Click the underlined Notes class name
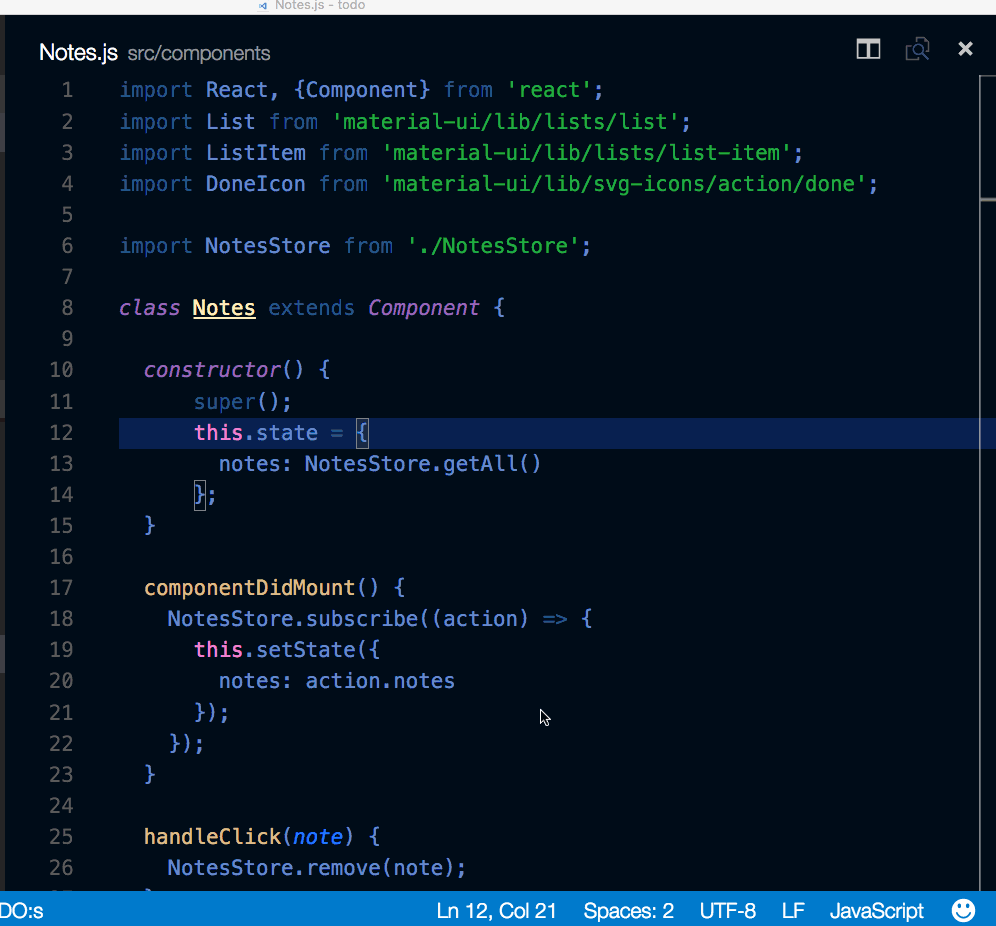996x926 pixels. click(x=223, y=307)
